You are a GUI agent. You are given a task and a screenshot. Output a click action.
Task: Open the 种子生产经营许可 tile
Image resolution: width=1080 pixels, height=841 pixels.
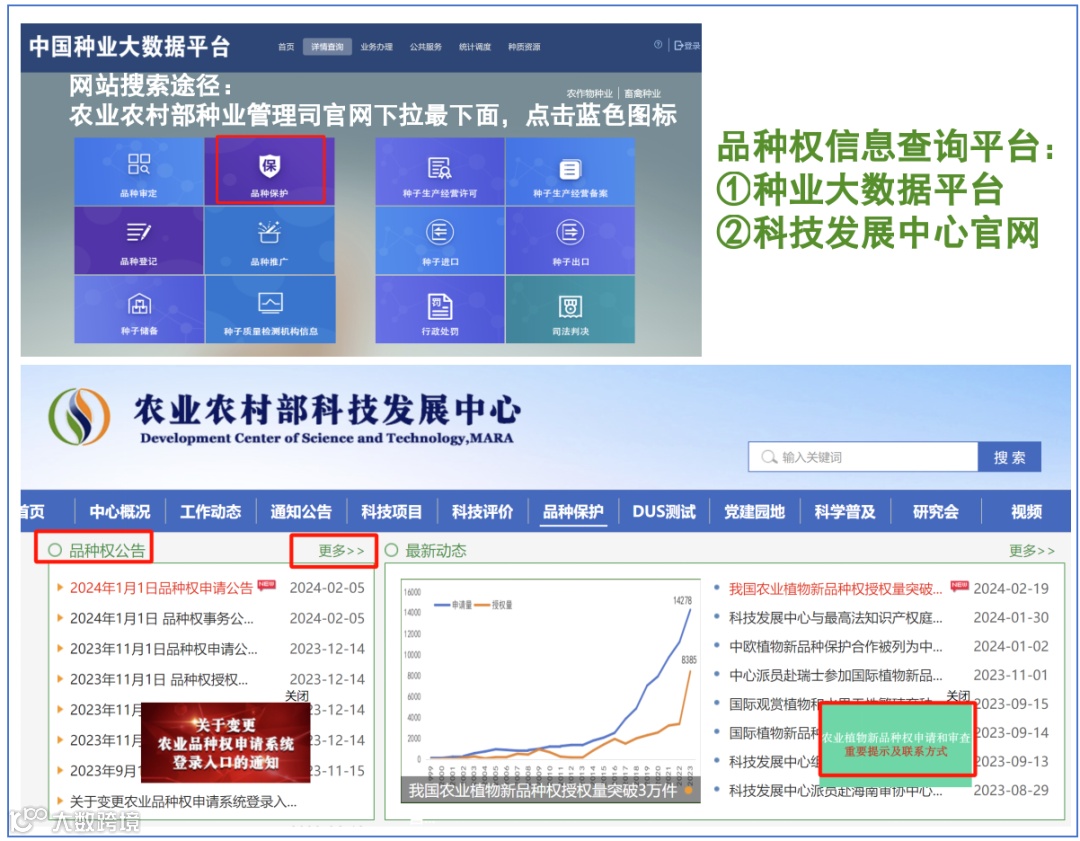coord(439,172)
